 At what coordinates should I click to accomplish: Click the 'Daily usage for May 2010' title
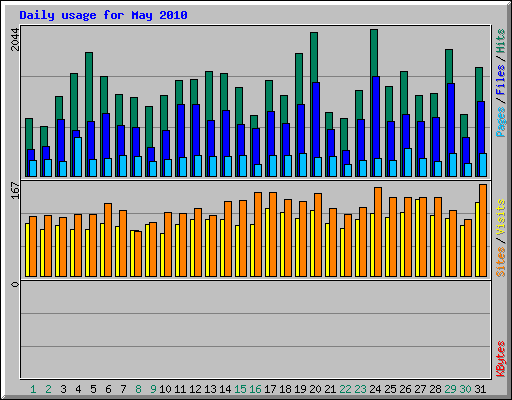tap(103, 15)
